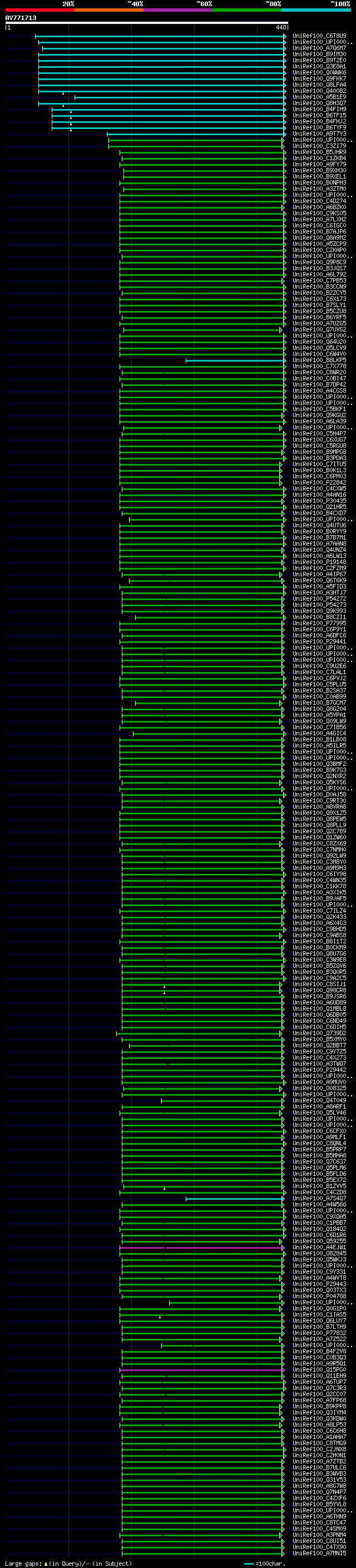Select label UniRef100_C1ZKB4
The height and width of the screenshot is (1568, 356).
pyautogui.click(x=319, y=159)
